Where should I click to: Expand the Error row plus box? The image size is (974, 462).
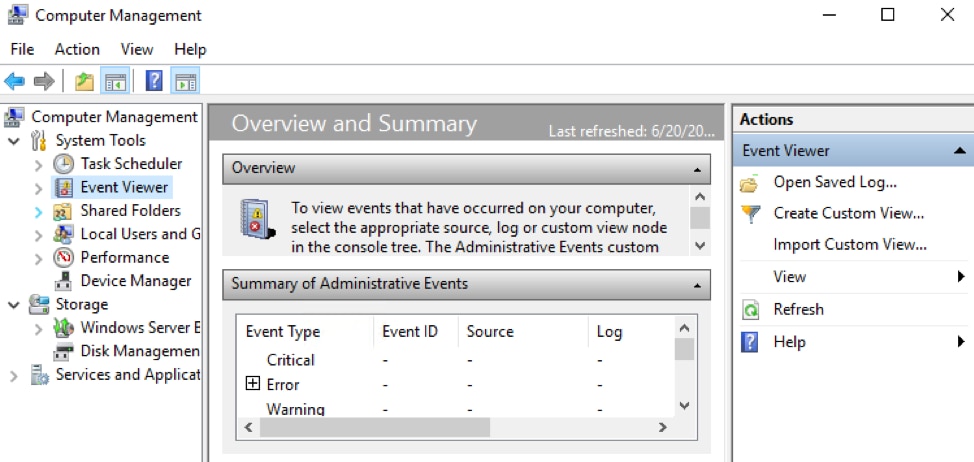252,384
